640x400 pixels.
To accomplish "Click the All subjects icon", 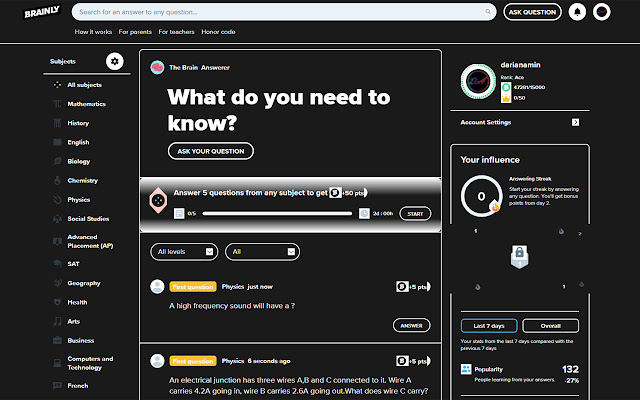I will [x=58, y=84].
